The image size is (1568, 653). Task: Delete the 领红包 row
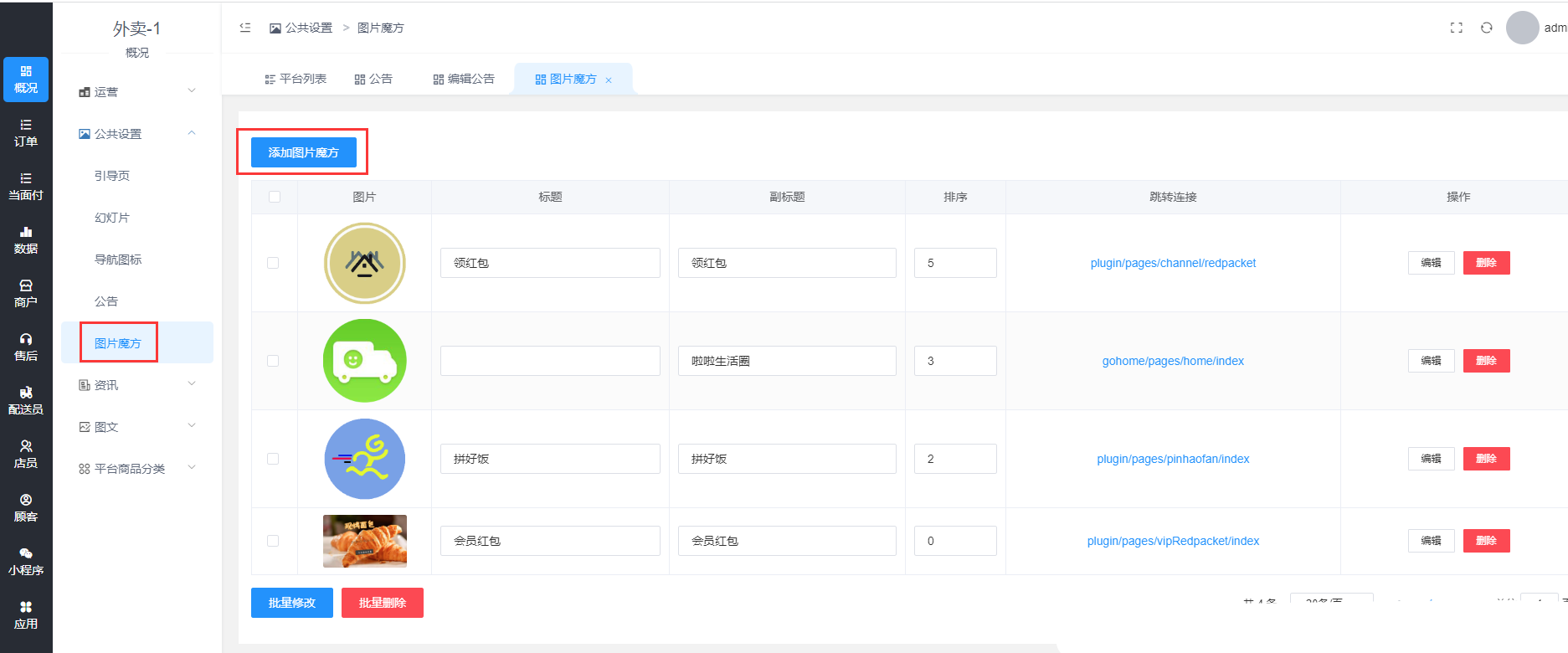[x=1487, y=263]
